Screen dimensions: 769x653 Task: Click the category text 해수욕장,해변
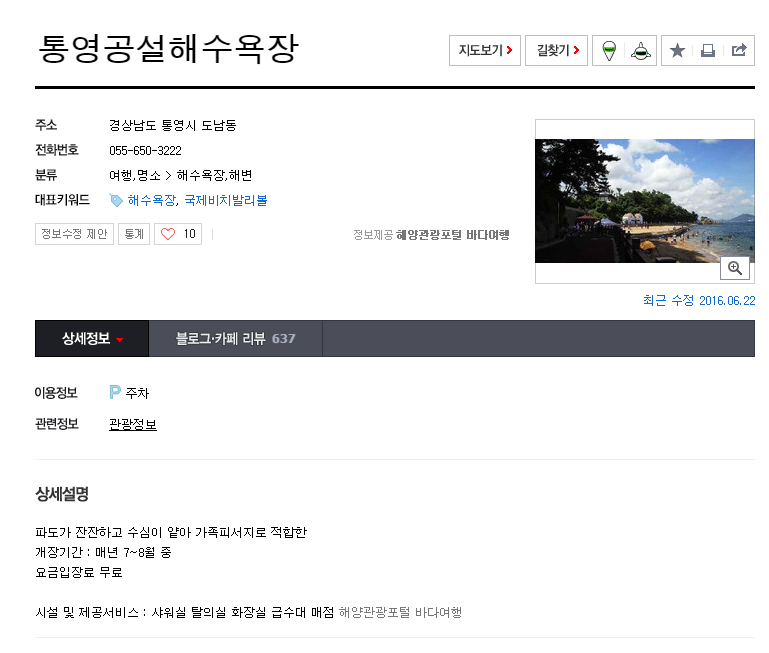tap(214, 175)
